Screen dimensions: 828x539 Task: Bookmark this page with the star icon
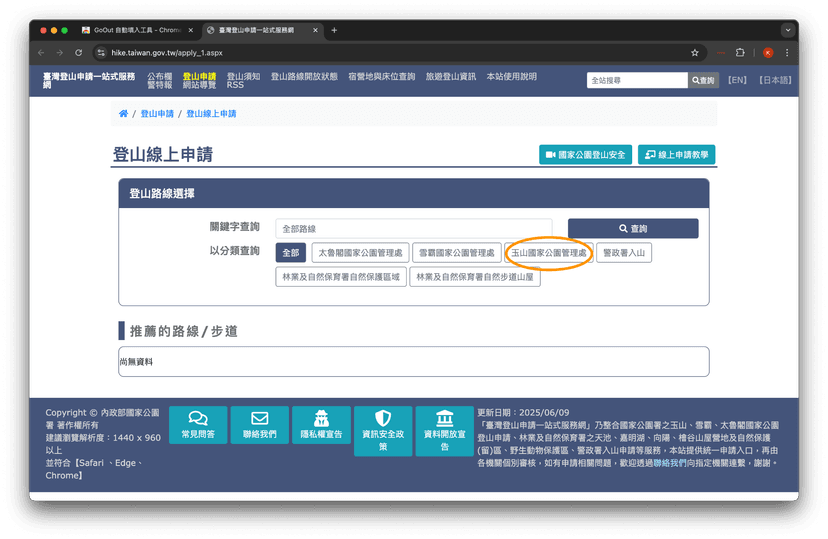point(695,53)
